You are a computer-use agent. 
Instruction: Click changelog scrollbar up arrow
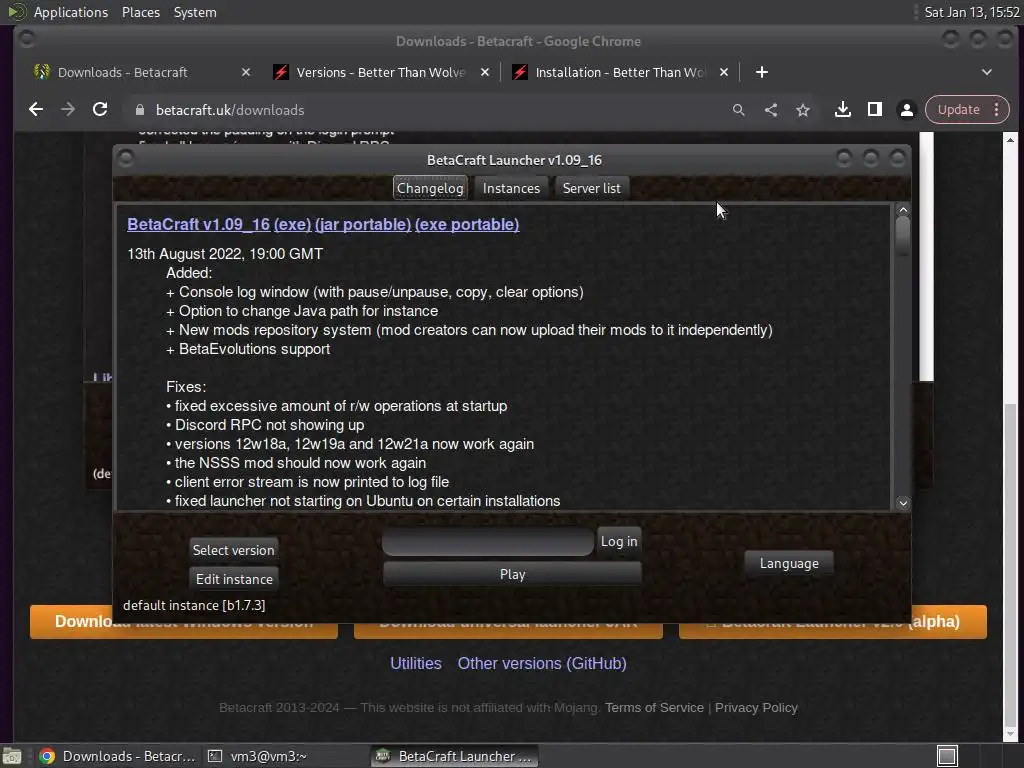pyautogui.click(x=903, y=210)
